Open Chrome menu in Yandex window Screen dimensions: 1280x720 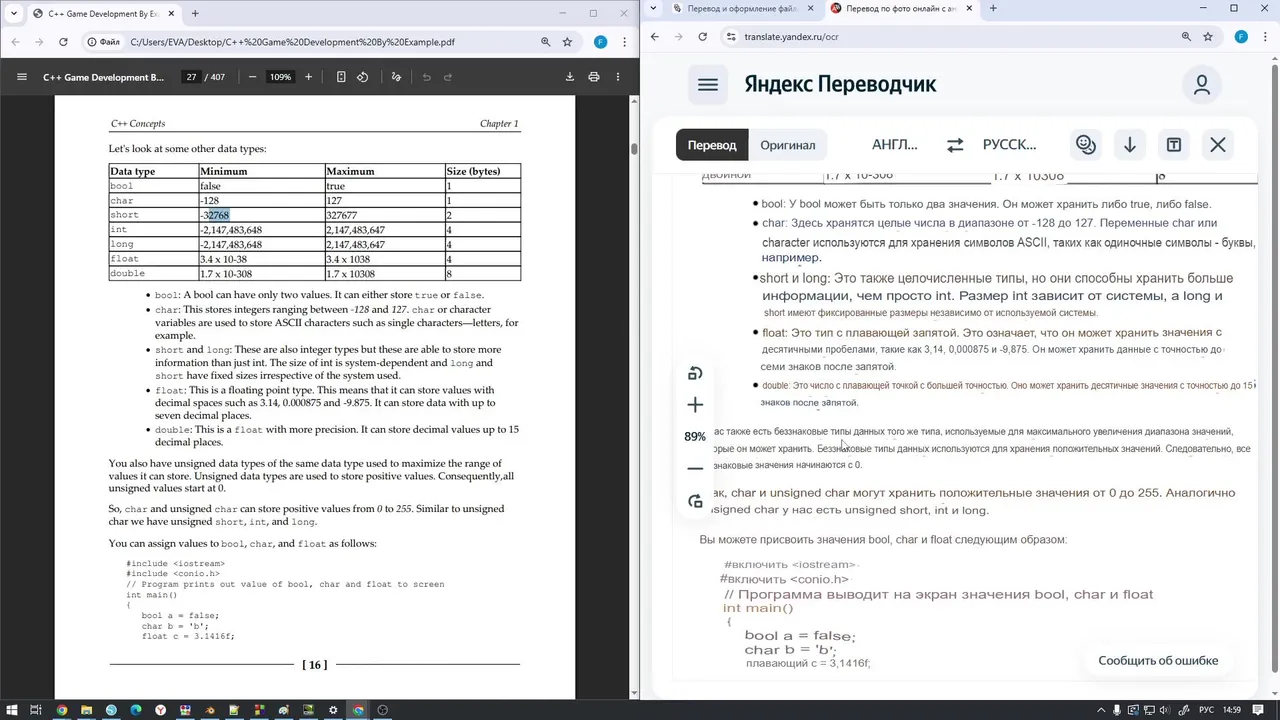coord(1265,36)
